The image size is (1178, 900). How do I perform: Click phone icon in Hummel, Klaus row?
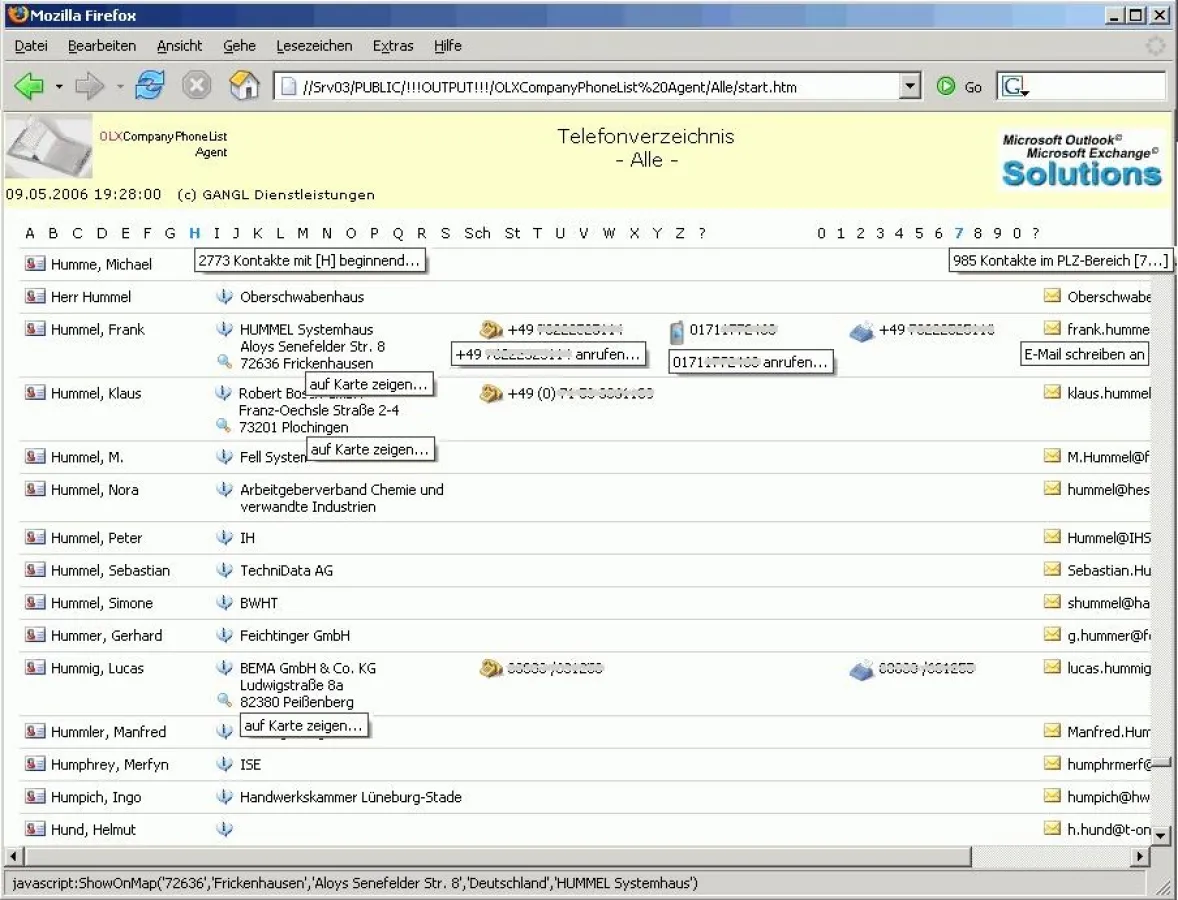[x=490, y=394]
